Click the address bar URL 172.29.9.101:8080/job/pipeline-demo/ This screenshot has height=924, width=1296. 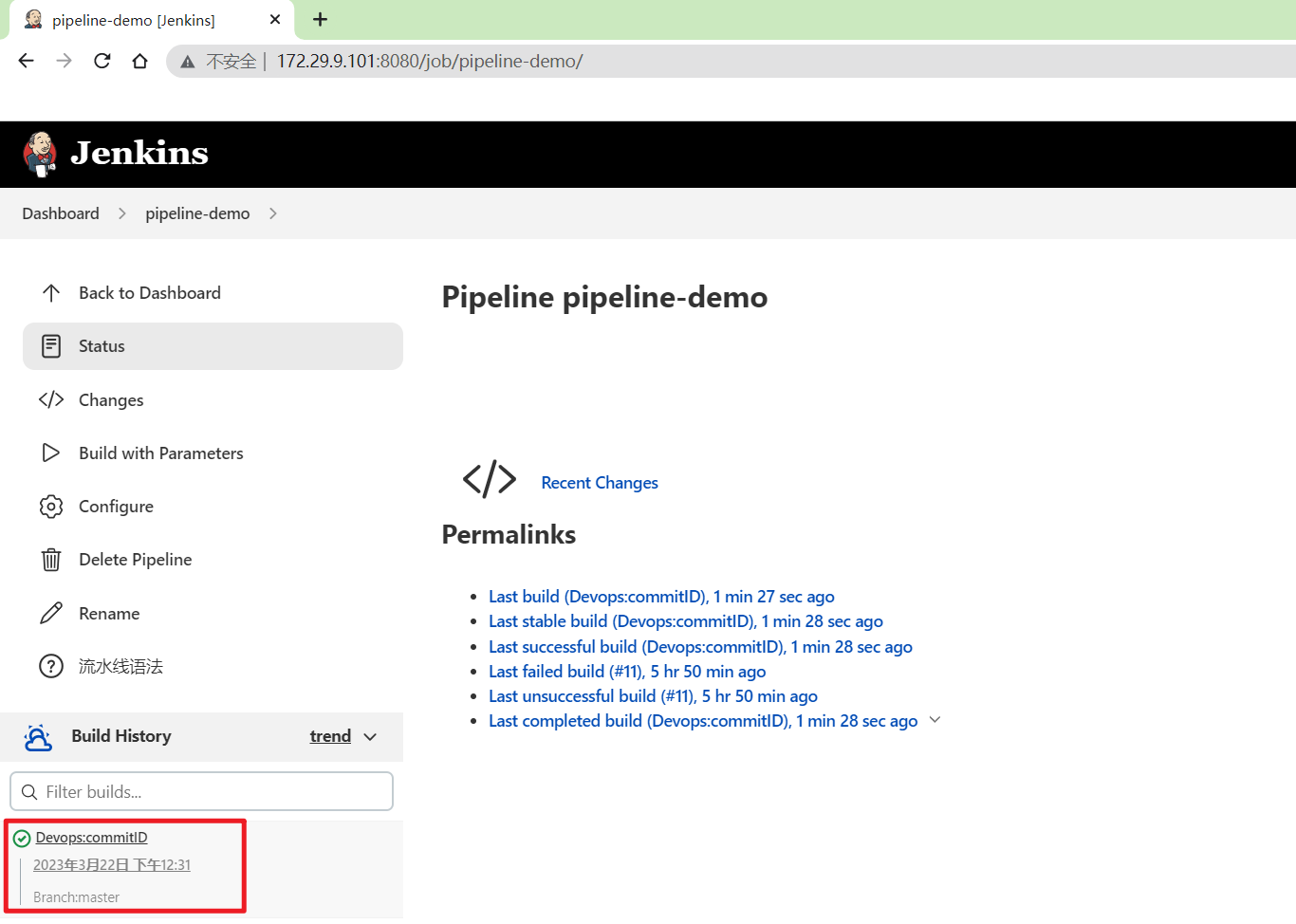tap(430, 62)
